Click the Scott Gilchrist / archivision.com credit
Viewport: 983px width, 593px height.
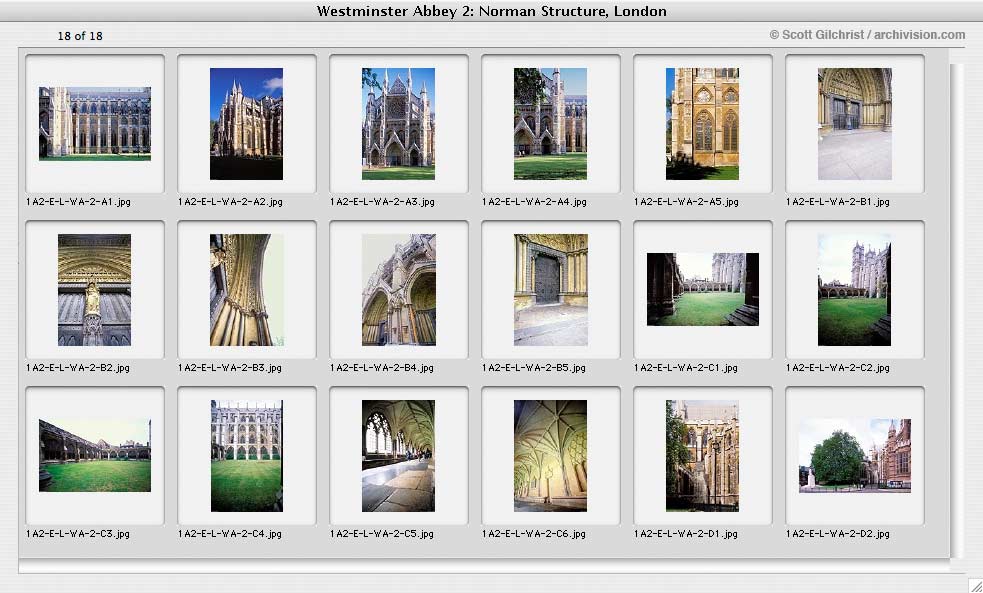click(867, 35)
